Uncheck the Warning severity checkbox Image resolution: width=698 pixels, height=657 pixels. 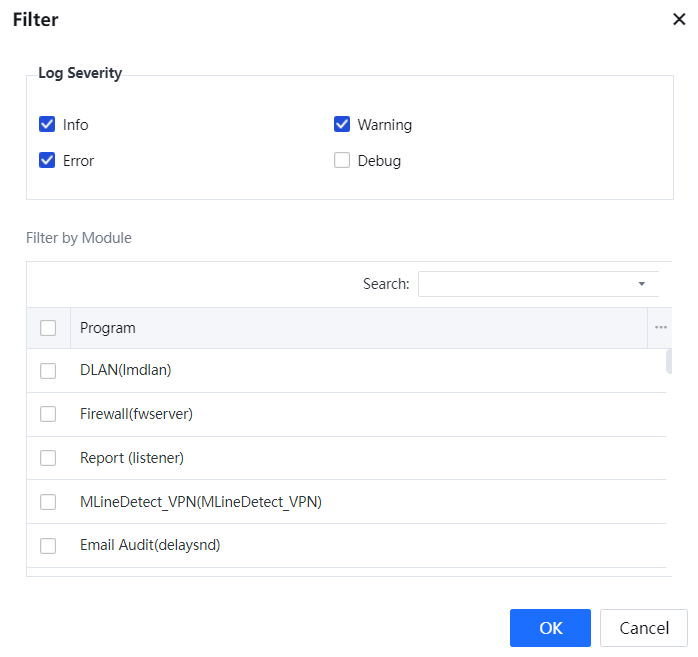342,125
